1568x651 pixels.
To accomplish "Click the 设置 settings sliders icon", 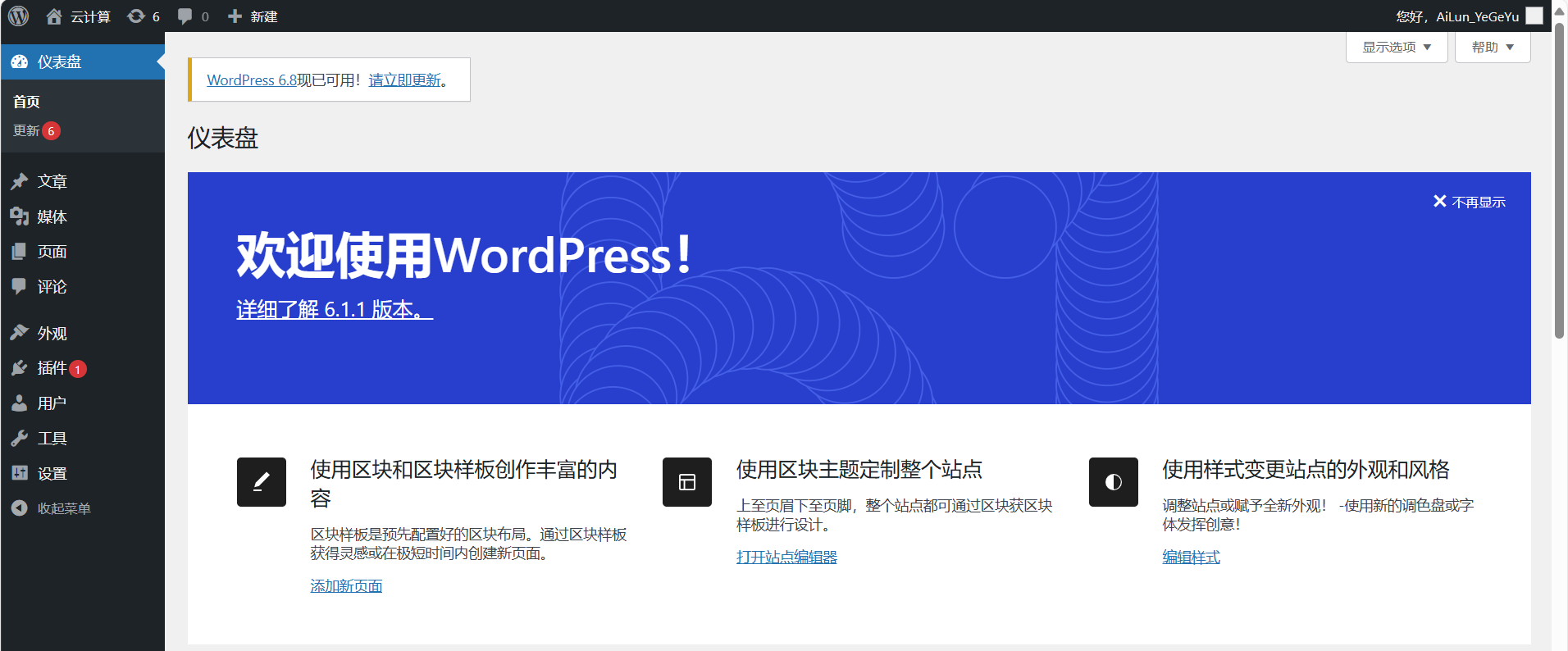I will point(20,473).
